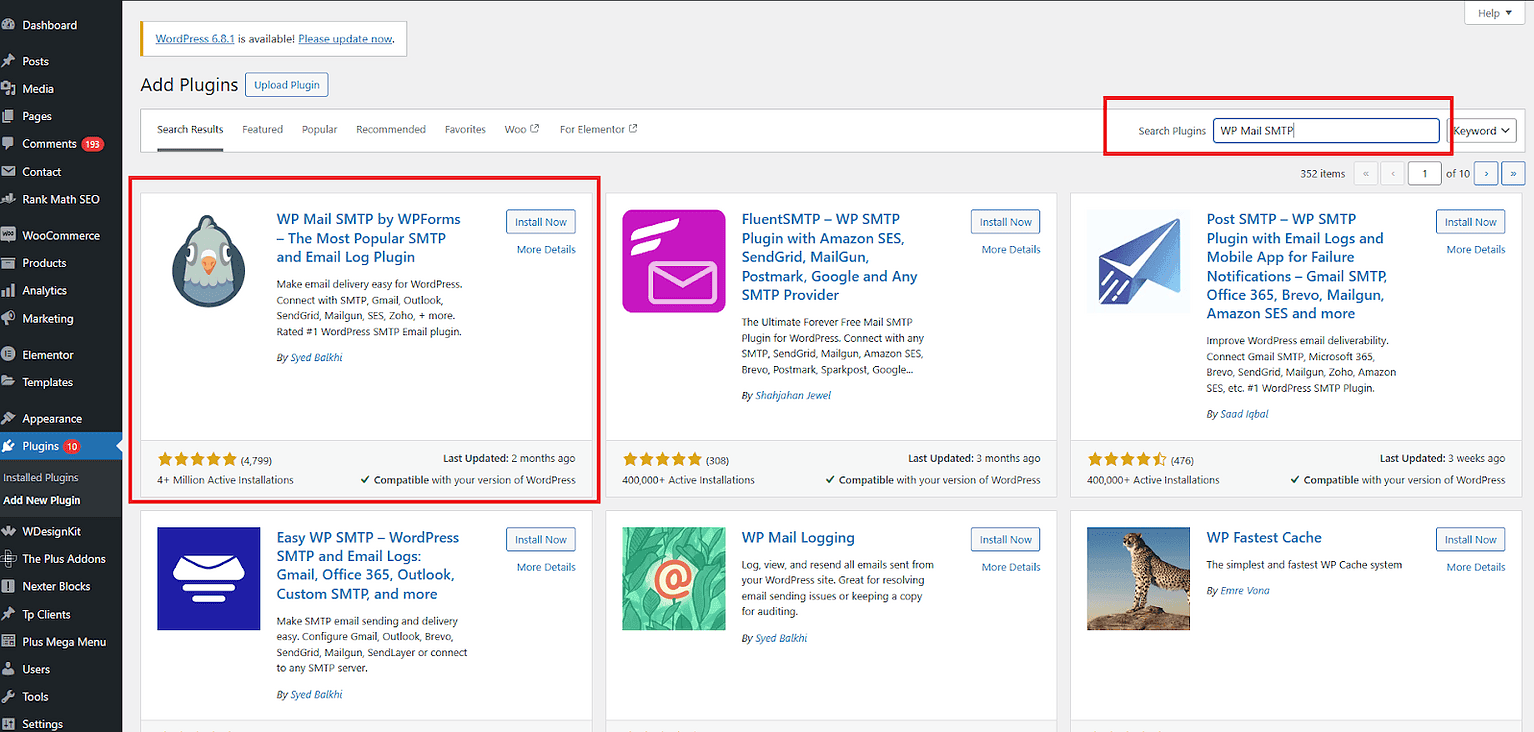This screenshot has height=732, width=1534.
Task: View More Details for FluentSMTP plugin
Action: pyautogui.click(x=1010, y=249)
